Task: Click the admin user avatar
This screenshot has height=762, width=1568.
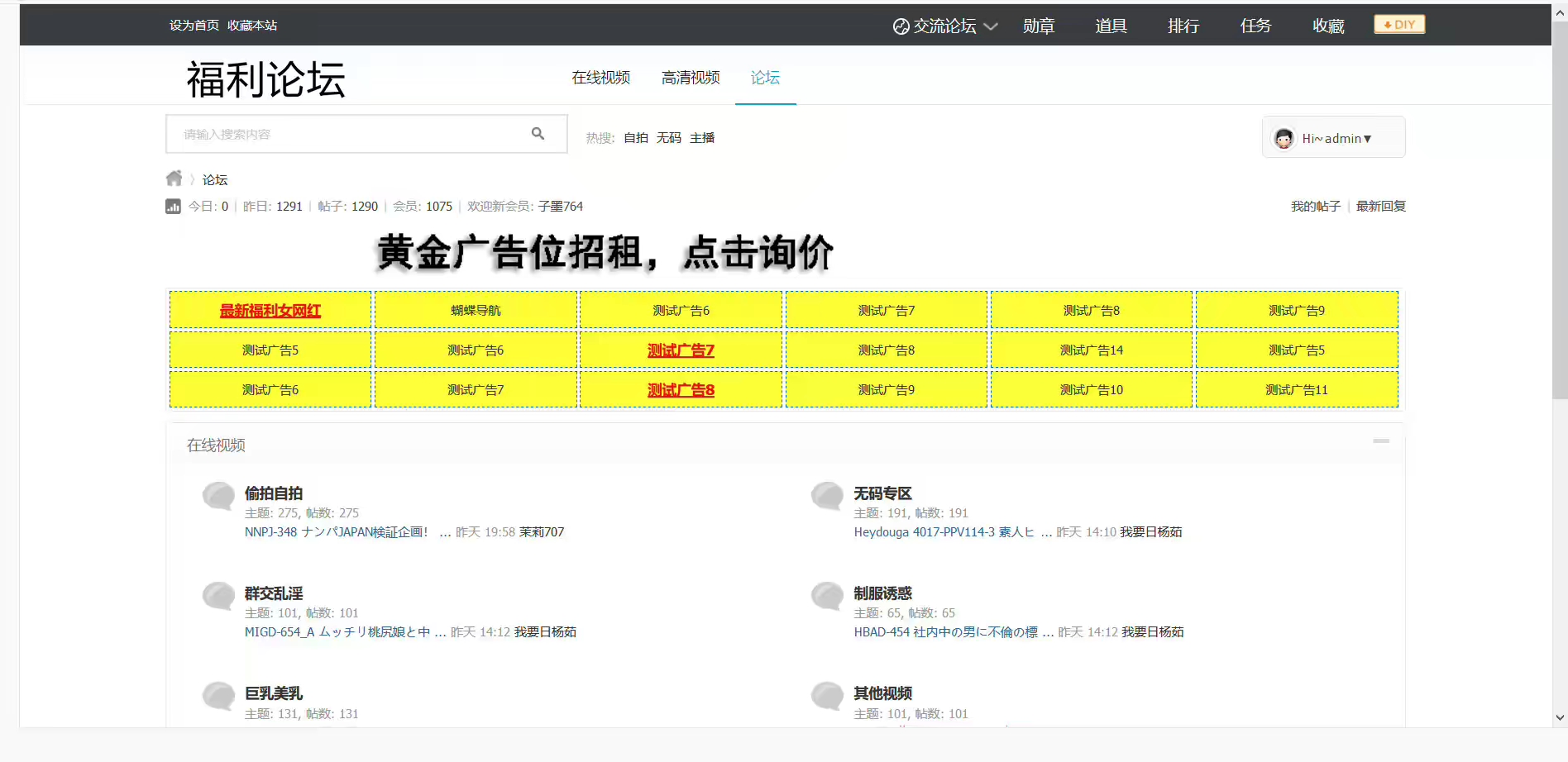Action: click(x=1284, y=139)
